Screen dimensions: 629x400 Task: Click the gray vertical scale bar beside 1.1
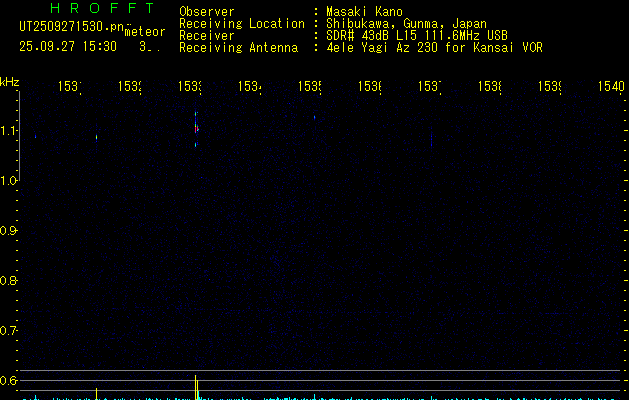[19, 136]
